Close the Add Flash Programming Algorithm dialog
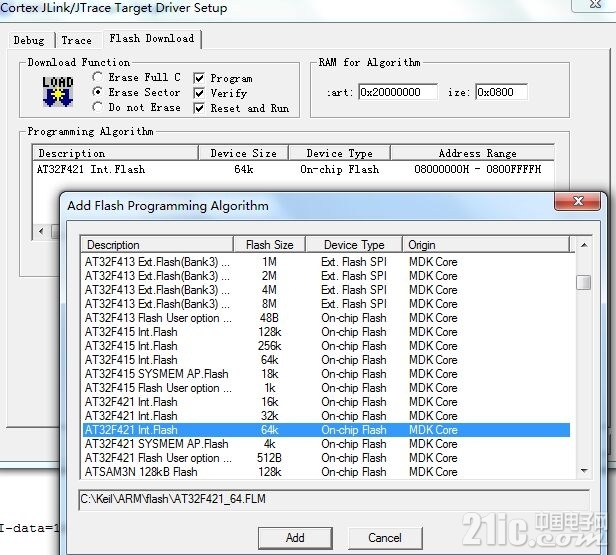 point(578,201)
